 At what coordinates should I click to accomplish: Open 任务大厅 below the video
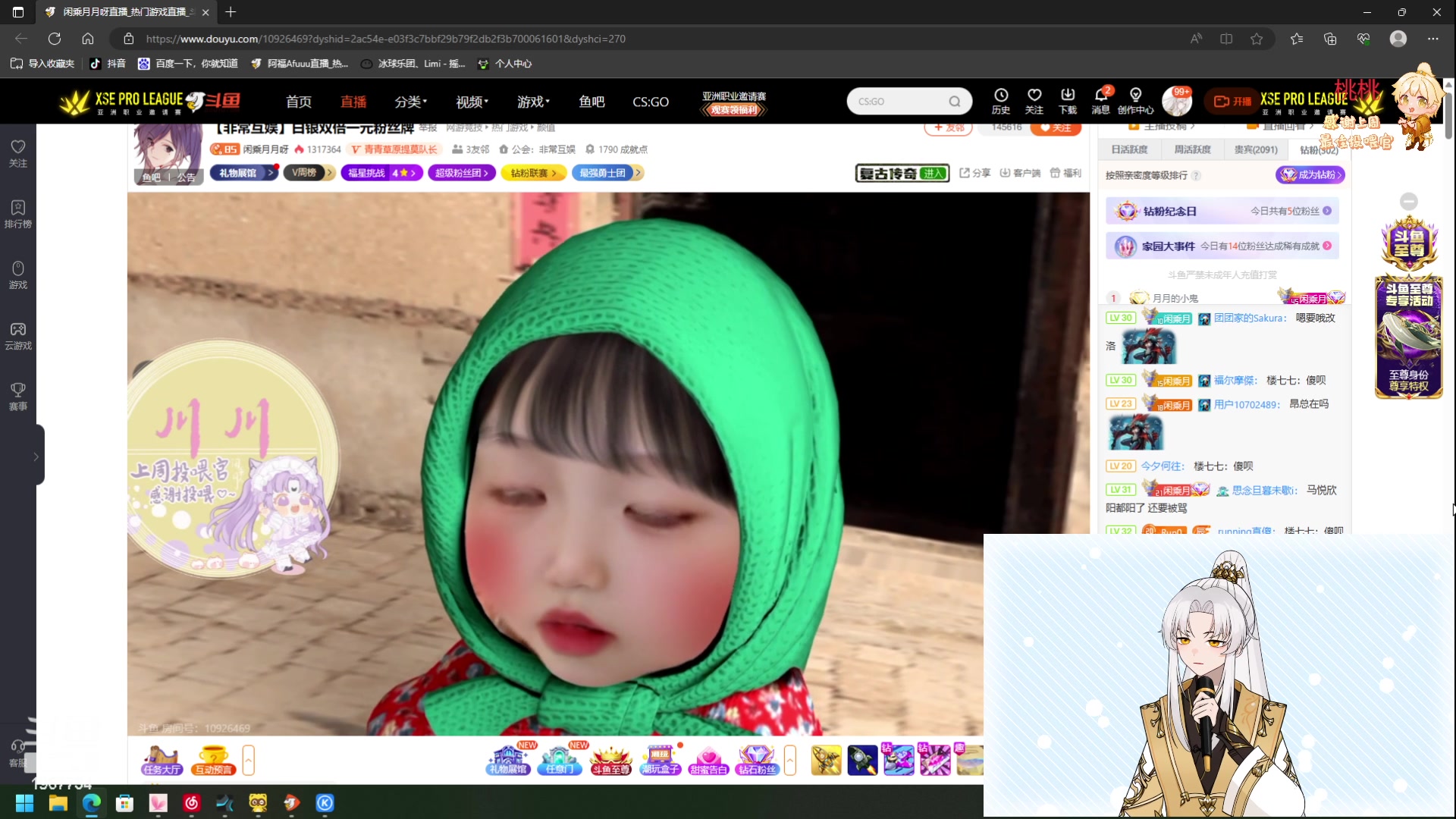click(x=162, y=760)
